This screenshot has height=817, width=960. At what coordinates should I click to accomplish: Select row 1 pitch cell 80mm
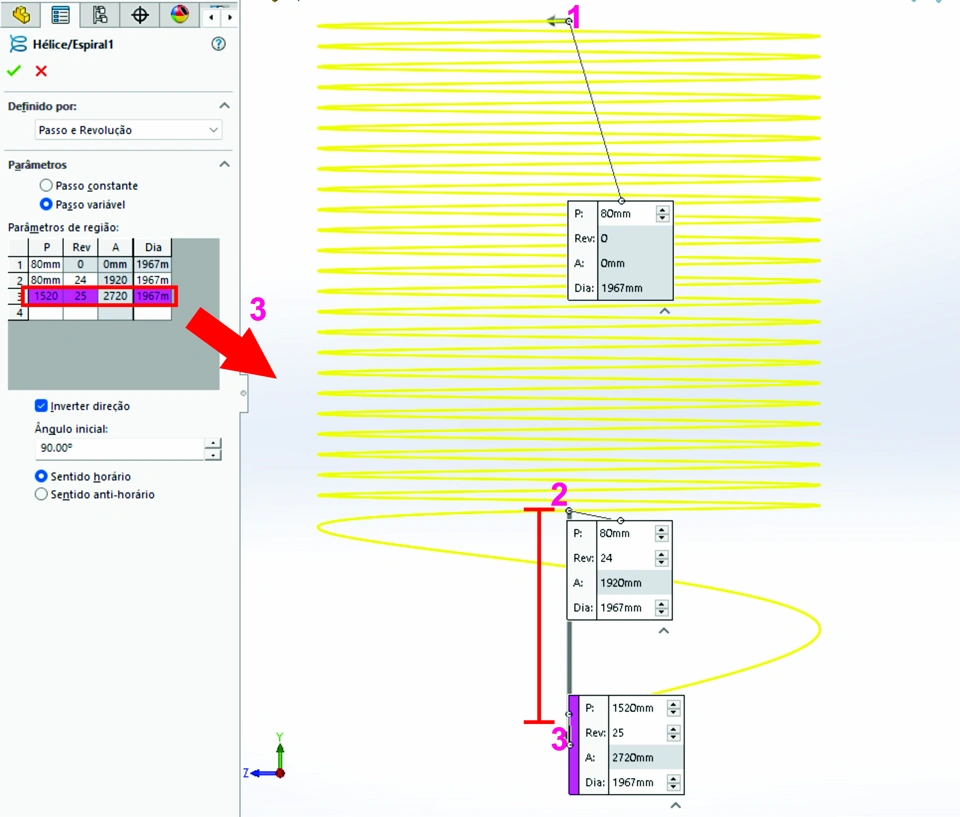(x=46, y=264)
